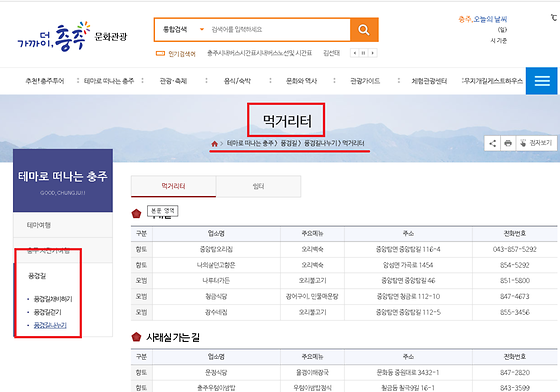Click 풍경길나누기 breadcrumb link
This screenshot has width=560, height=392.
[x=321, y=143]
